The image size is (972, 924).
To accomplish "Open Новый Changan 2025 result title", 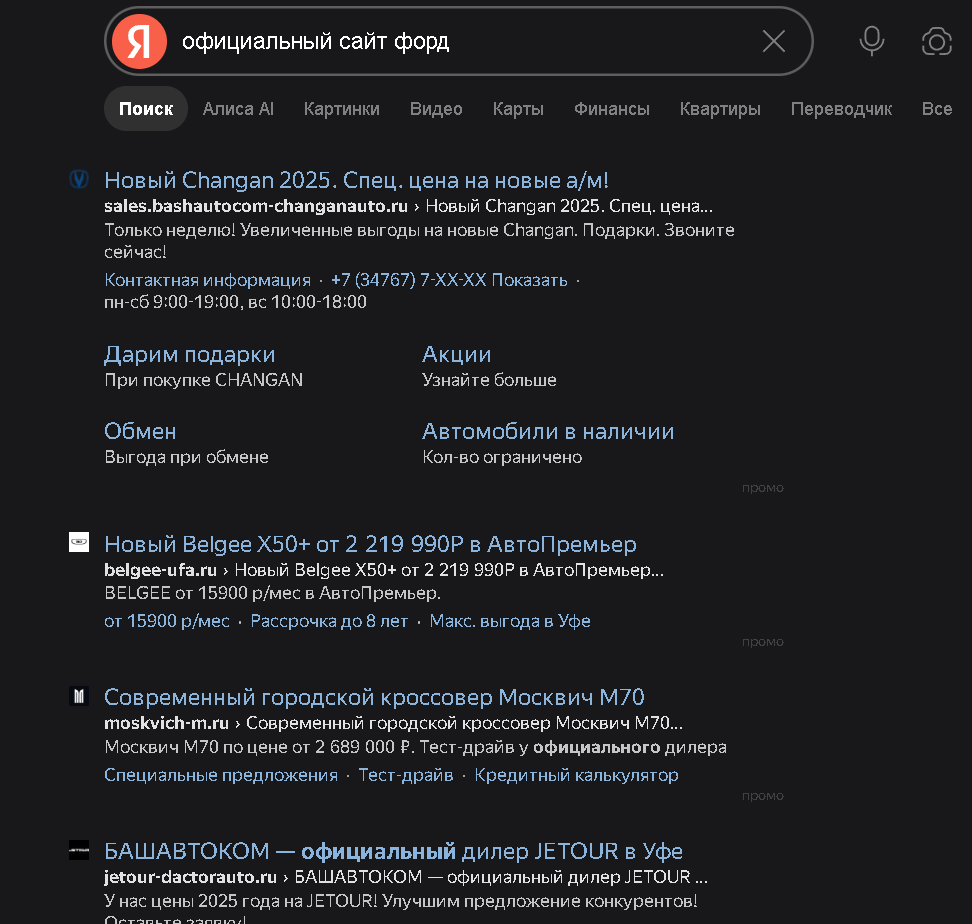I will (x=356, y=180).
